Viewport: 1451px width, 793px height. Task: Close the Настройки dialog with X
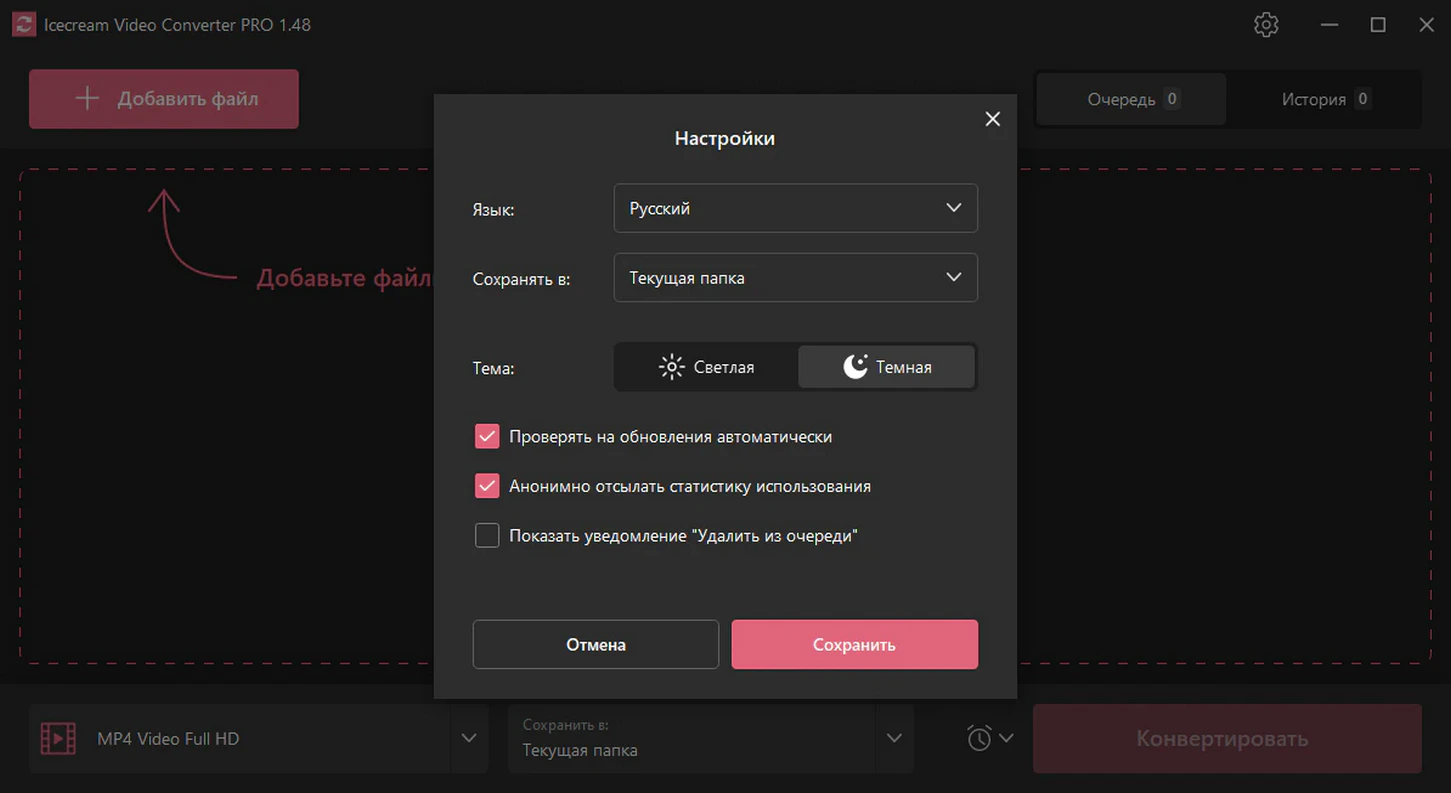992,119
